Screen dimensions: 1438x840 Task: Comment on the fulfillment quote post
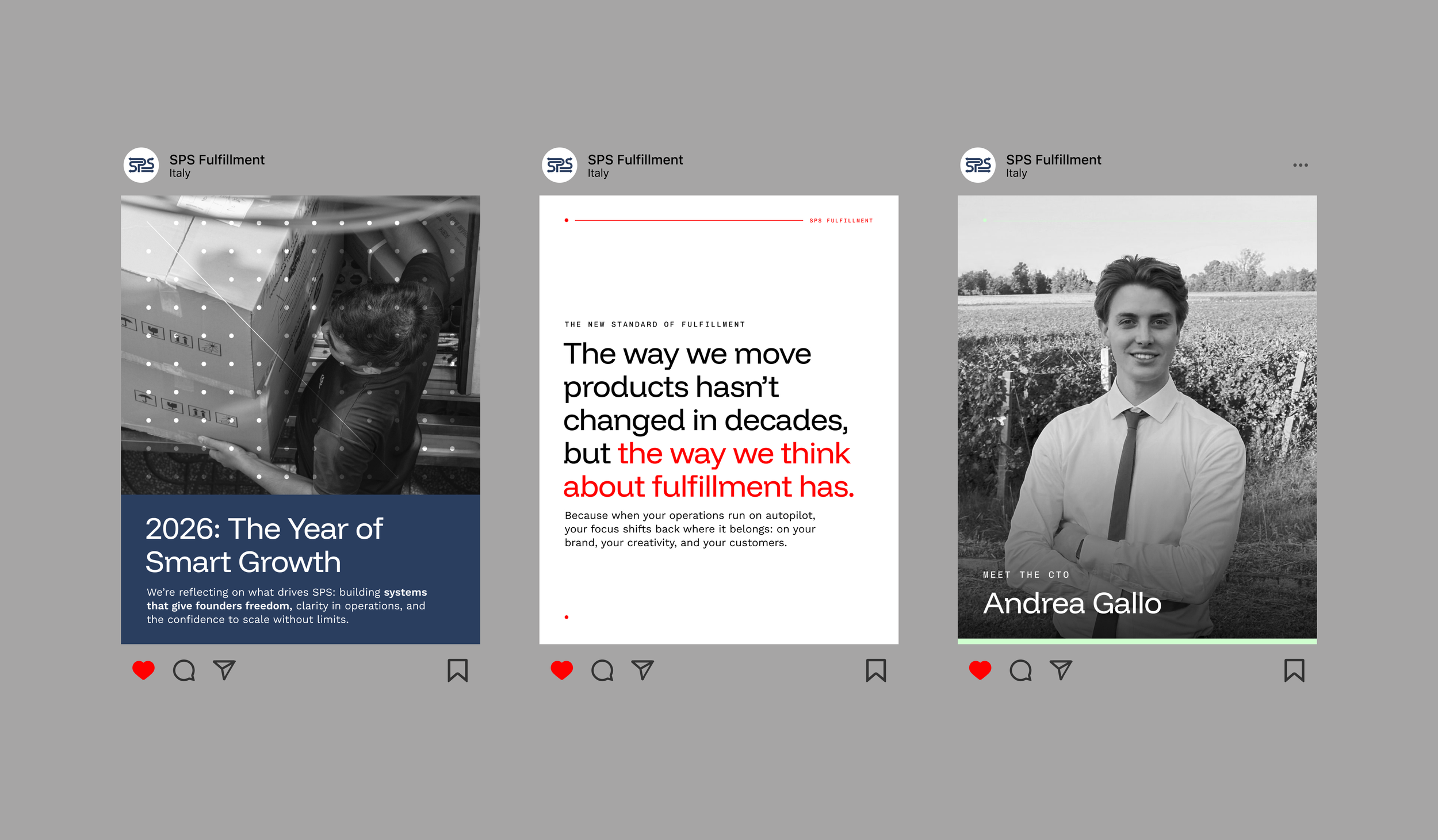click(602, 670)
